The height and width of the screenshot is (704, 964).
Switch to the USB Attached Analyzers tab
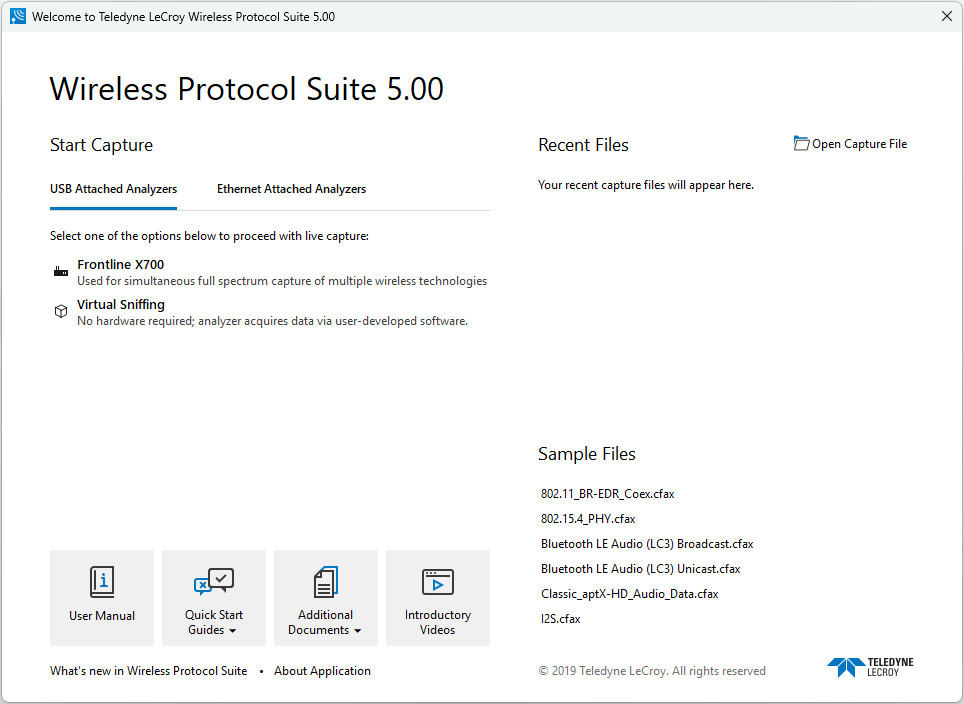(113, 189)
